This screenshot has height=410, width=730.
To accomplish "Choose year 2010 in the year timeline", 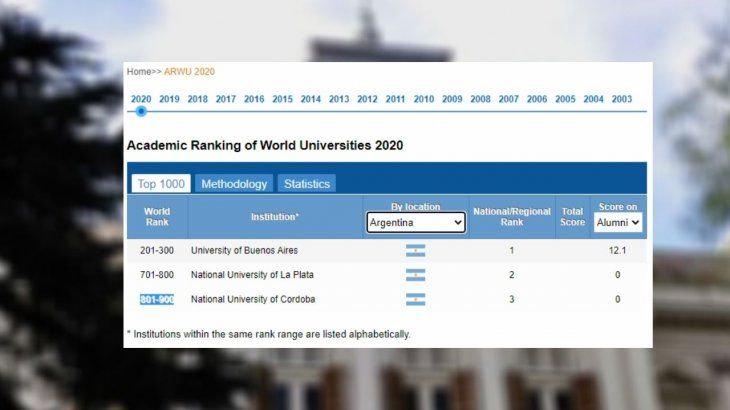I will 424,99.
